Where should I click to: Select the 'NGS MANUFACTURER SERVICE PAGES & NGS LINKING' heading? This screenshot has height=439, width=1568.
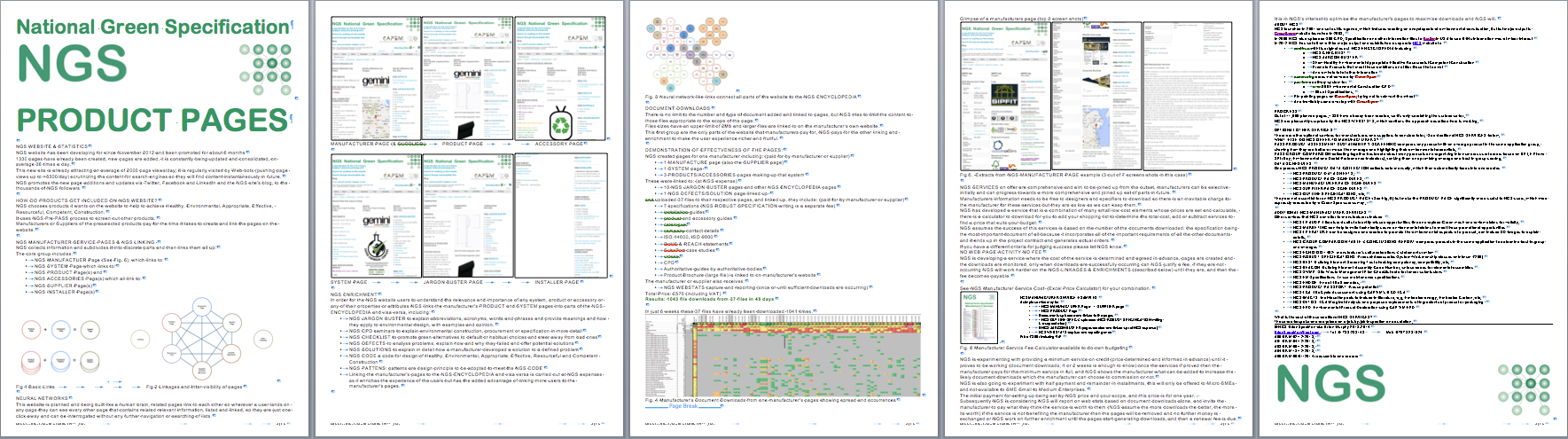point(86,242)
